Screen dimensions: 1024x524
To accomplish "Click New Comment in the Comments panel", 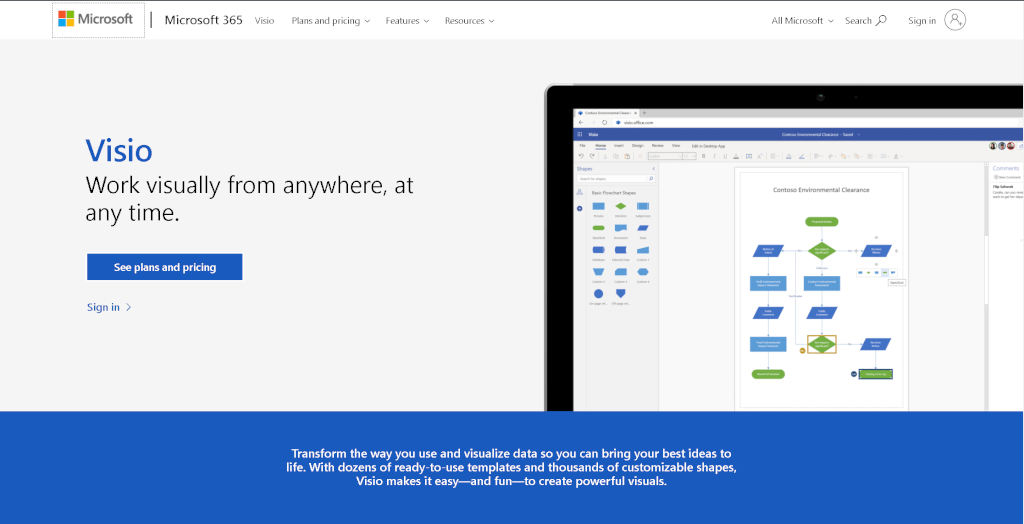I will (x=1007, y=177).
